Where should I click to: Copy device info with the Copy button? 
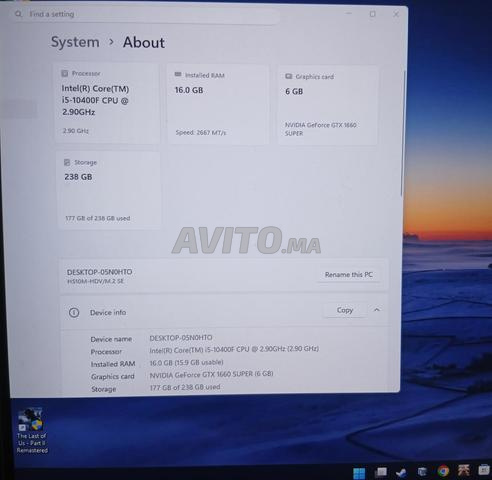pos(345,310)
